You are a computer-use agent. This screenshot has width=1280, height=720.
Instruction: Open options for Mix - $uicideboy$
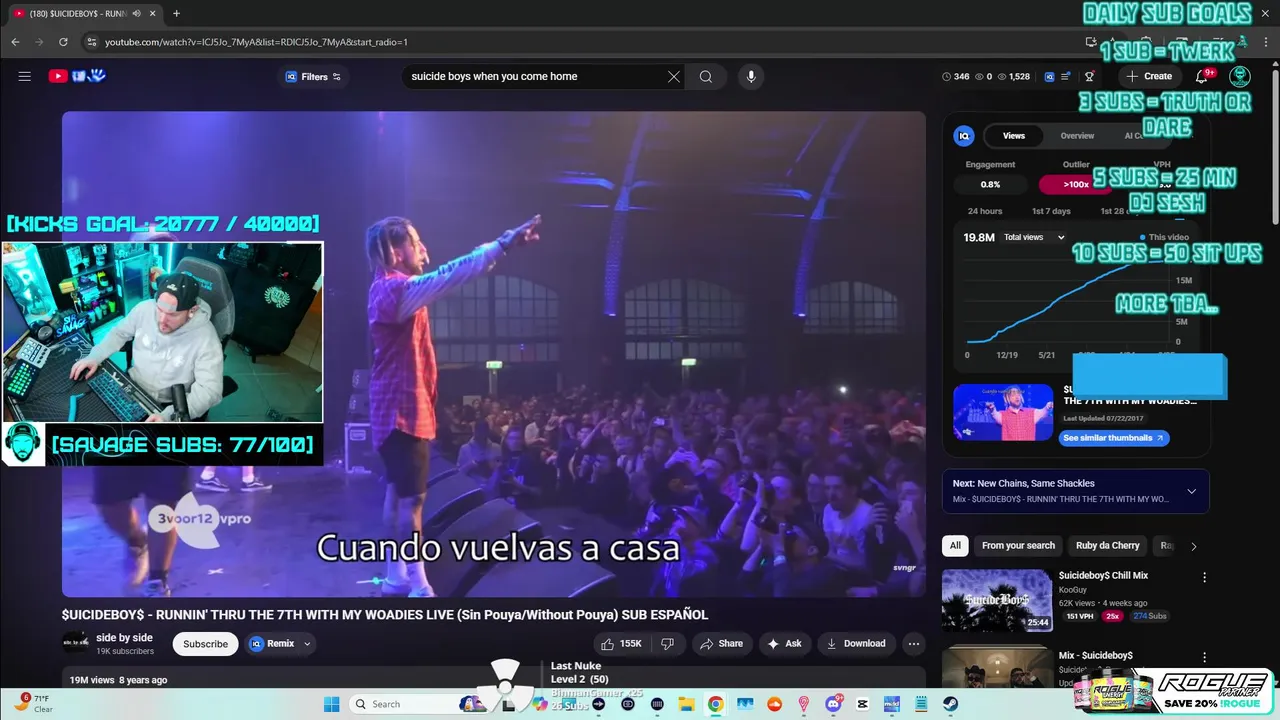[1204, 657]
